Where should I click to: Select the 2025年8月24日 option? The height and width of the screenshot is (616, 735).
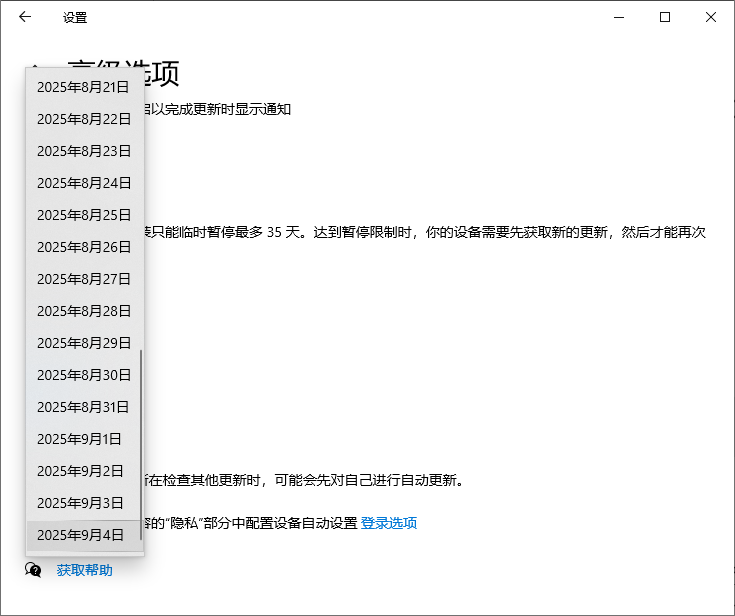coord(84,183)
